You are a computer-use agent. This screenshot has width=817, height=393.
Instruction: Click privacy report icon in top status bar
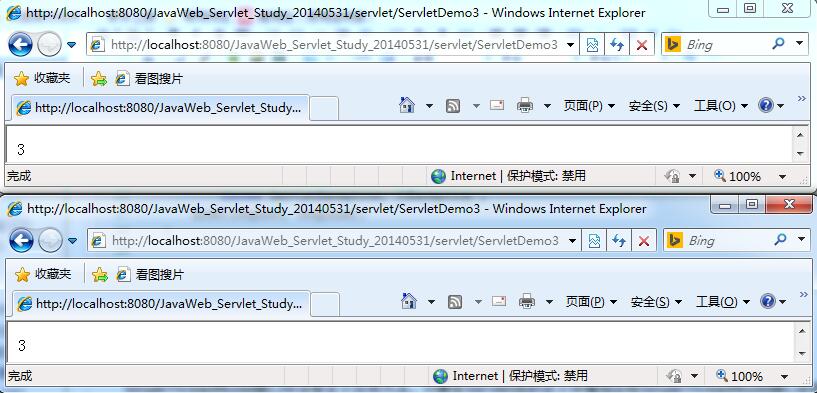pyautogui.click(x=672, y=176)
